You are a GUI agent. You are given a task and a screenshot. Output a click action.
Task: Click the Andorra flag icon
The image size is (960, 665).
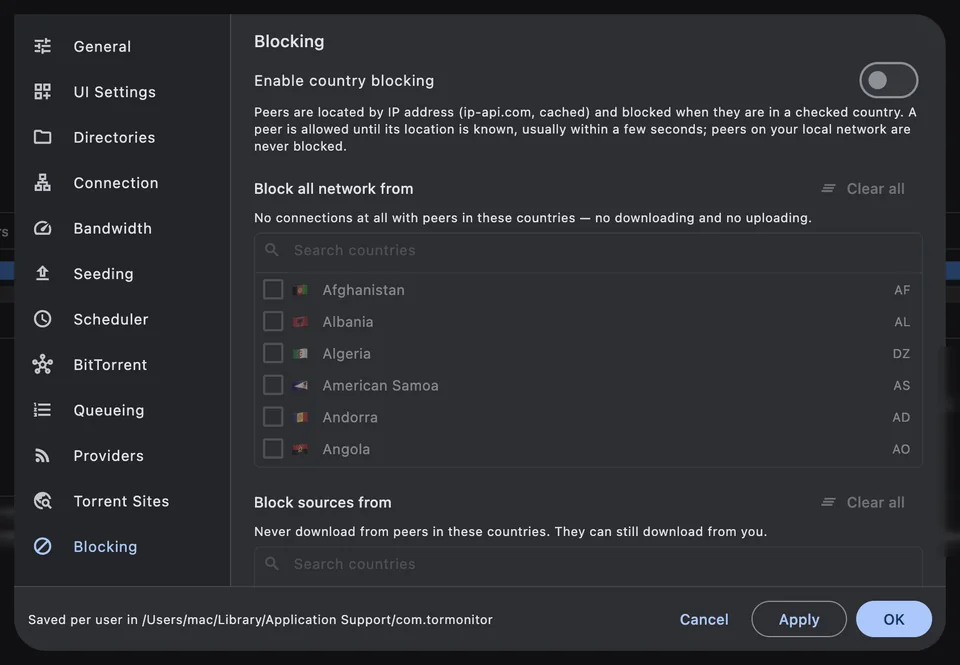click(x=300, y=417)
